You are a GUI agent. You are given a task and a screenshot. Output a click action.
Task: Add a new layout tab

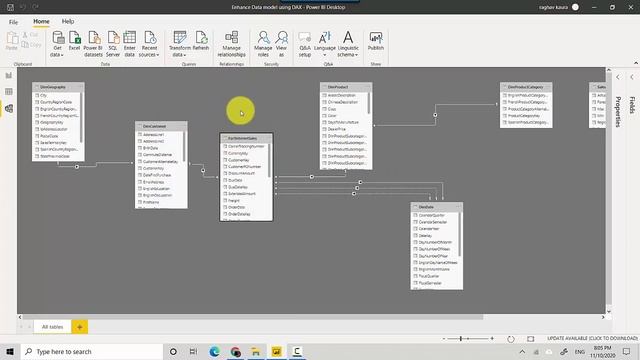[x=79, y=327]
